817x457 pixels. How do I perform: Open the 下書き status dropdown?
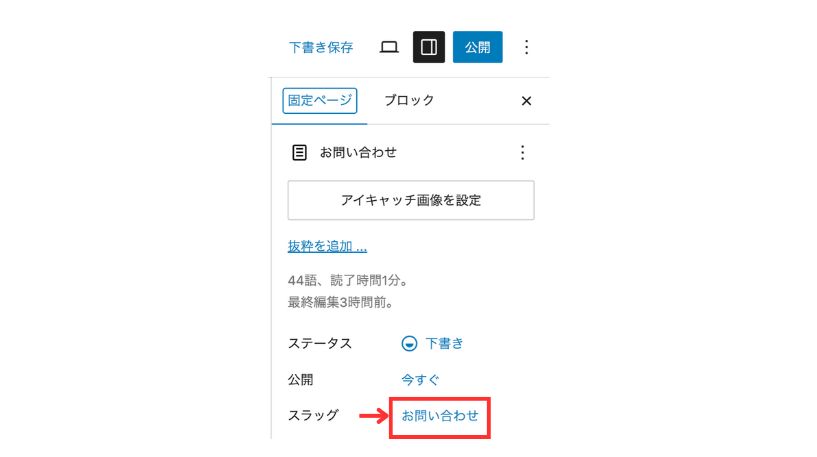(x=432, y=343)
